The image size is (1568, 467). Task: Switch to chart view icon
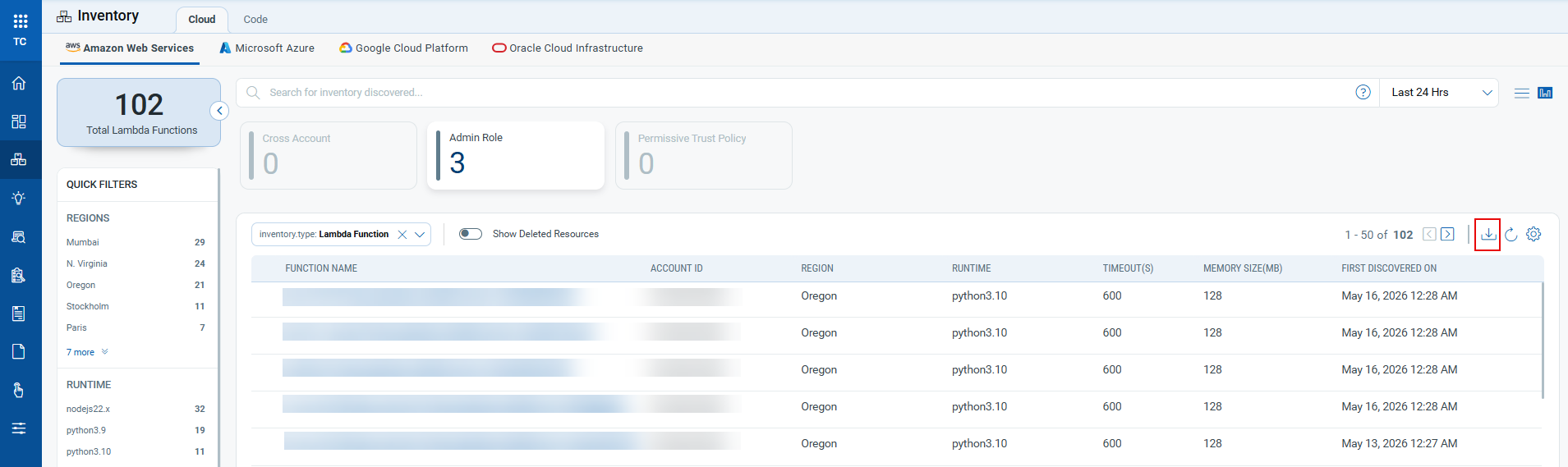click(1545, 93)
